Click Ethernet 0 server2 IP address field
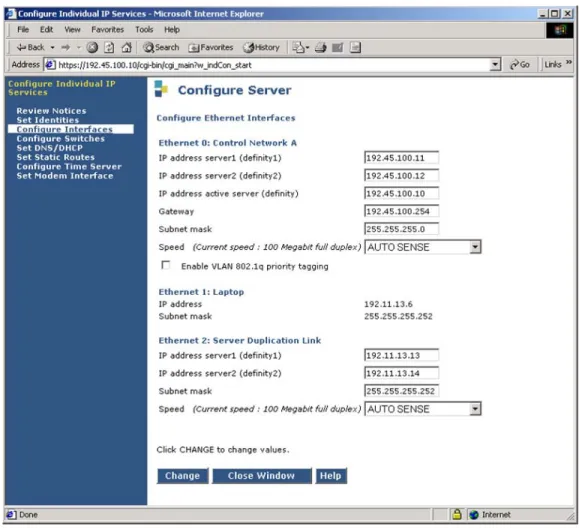The height and width of the screenshot is (529, 579). tap(401, 176)
